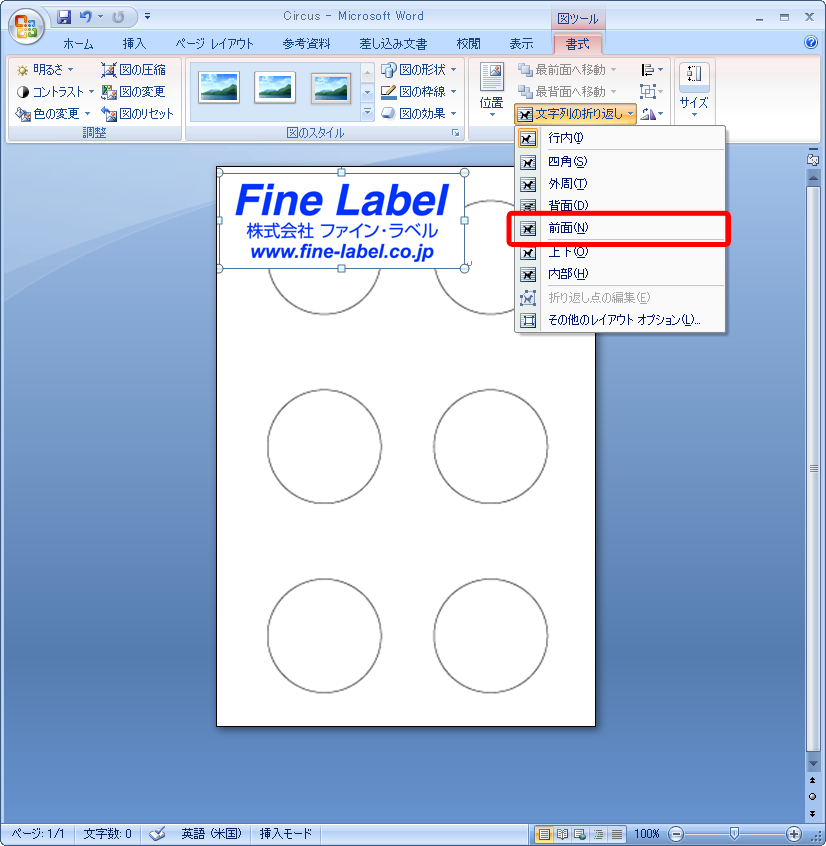Open 図の形状 picture shape dropdown
Viewport: 826px width, 846px height.
pos(419,70)
